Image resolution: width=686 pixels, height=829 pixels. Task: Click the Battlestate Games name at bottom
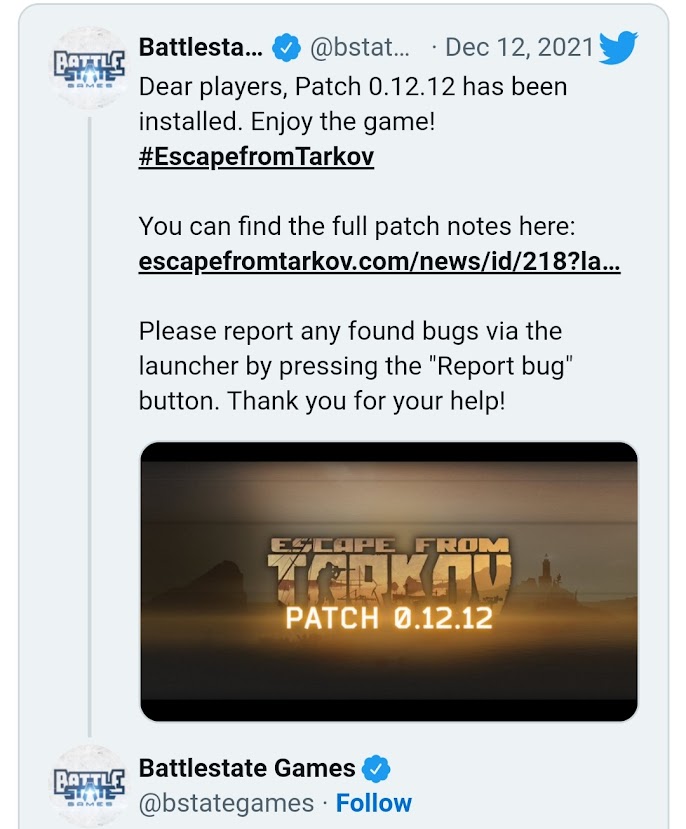[247, 769]
